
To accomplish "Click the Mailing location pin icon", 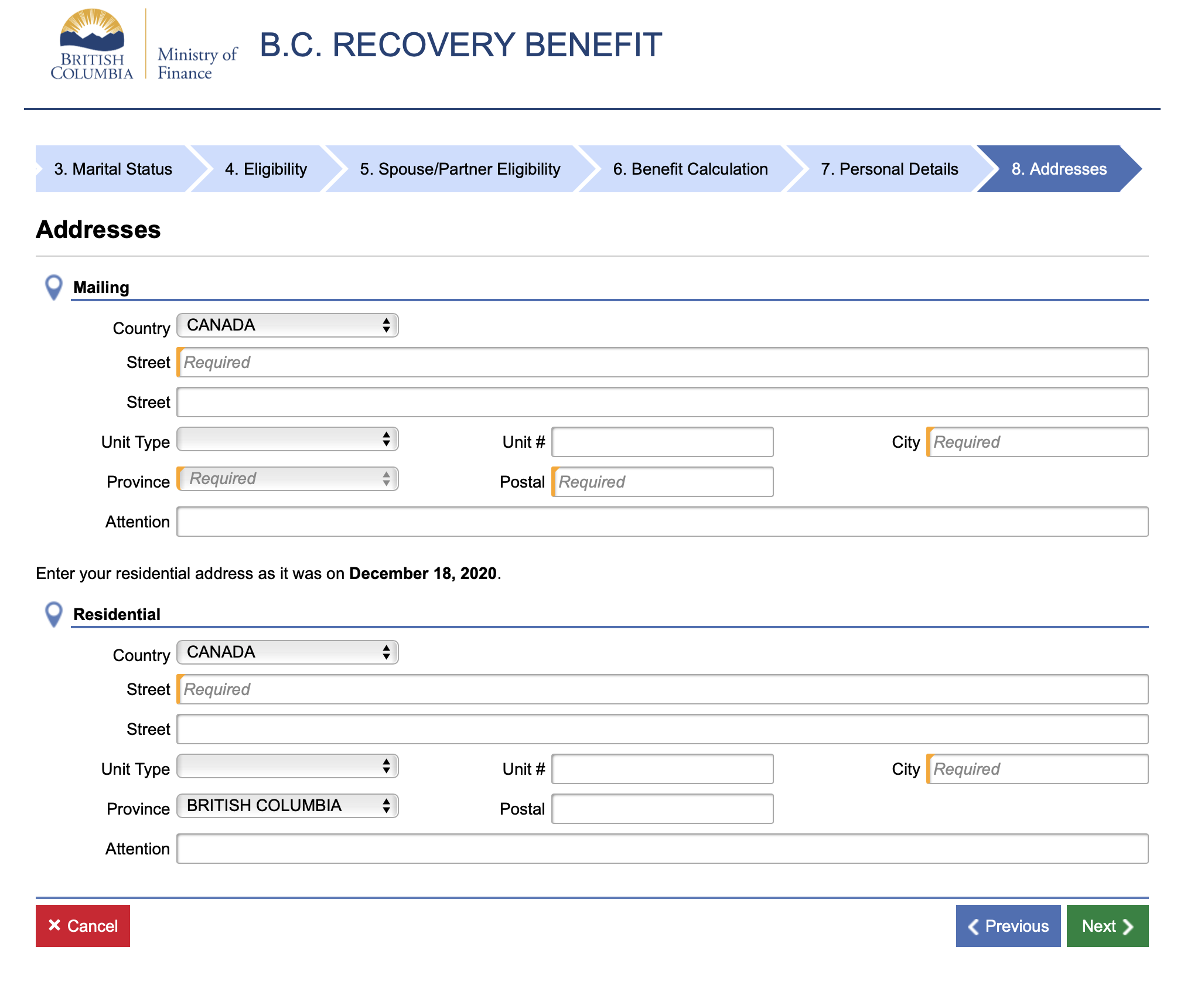I will point(54,288).
